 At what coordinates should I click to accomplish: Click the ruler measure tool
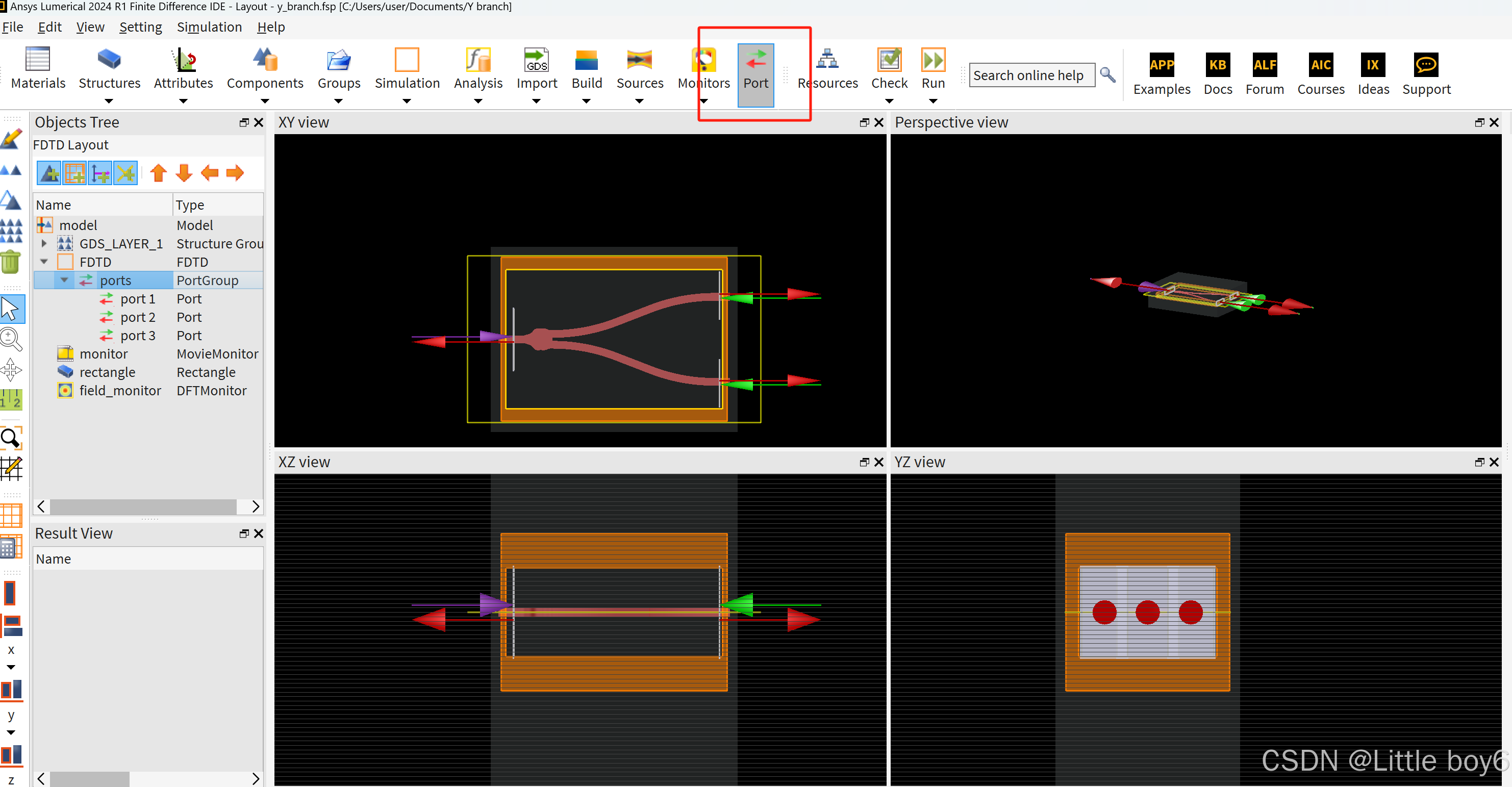point(11,400)
